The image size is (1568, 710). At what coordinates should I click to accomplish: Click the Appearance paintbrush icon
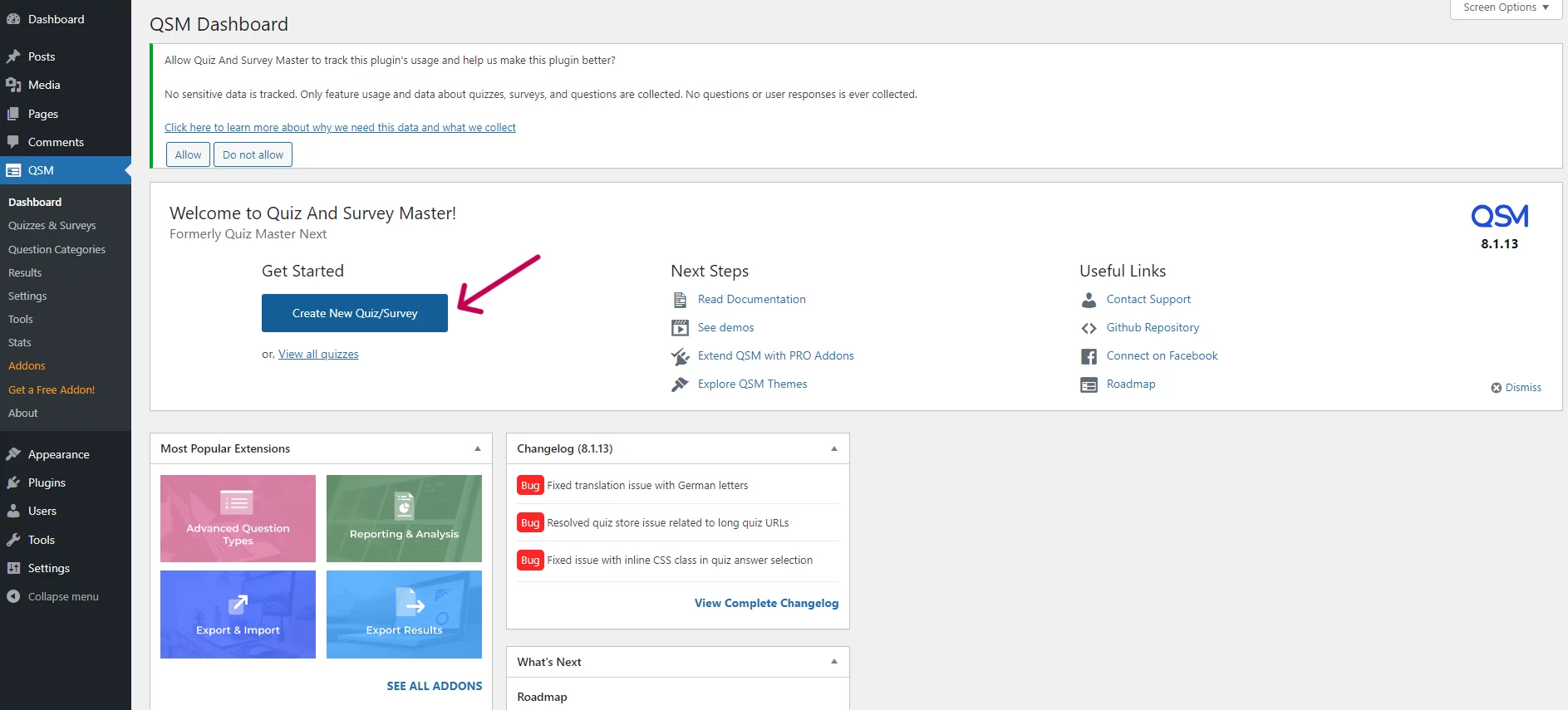click(13, 454)
